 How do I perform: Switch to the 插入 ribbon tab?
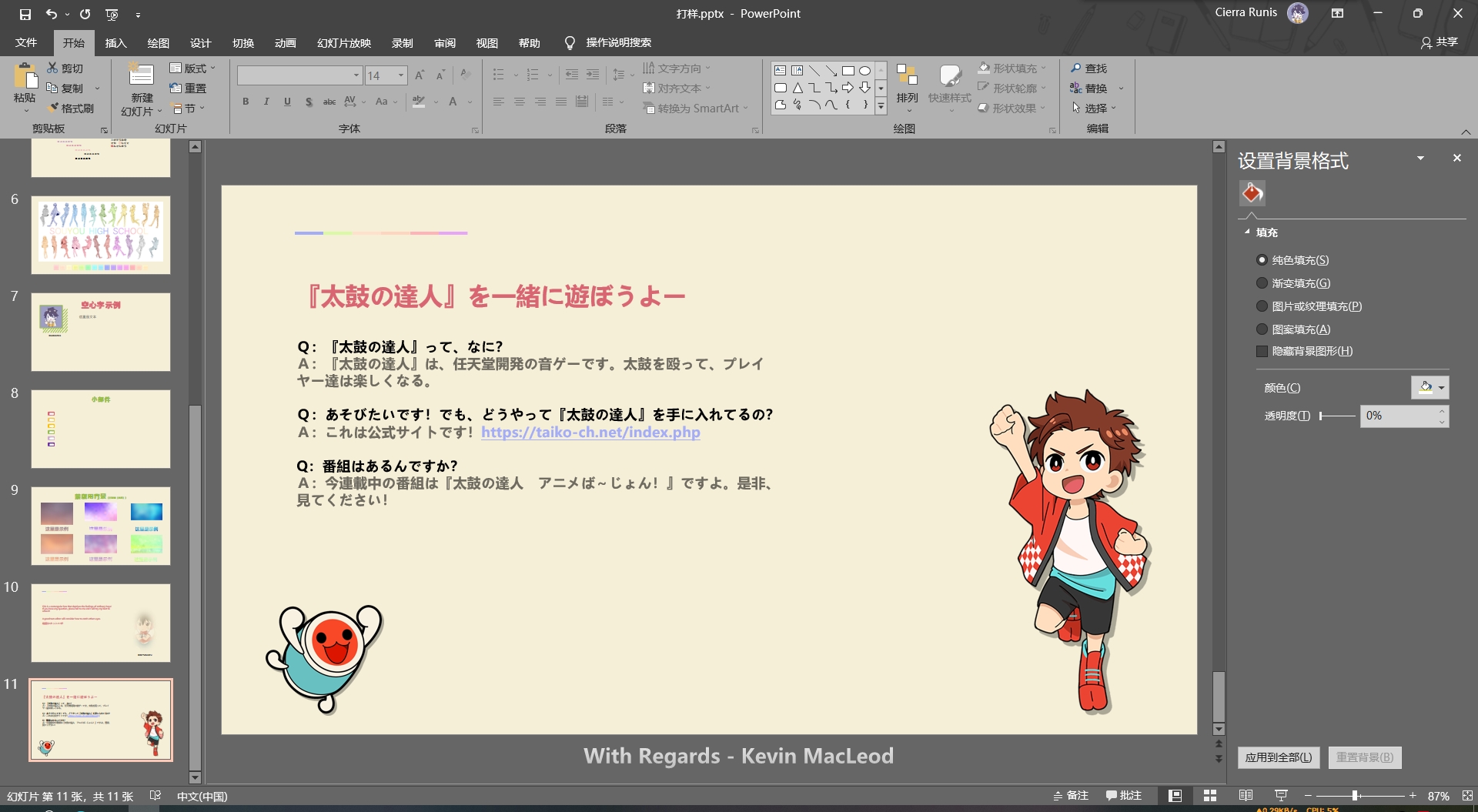point(115,43)
